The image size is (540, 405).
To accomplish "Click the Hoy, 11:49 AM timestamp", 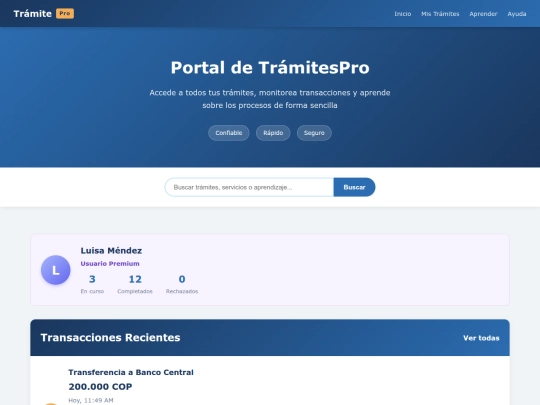I will click(91, 400).
